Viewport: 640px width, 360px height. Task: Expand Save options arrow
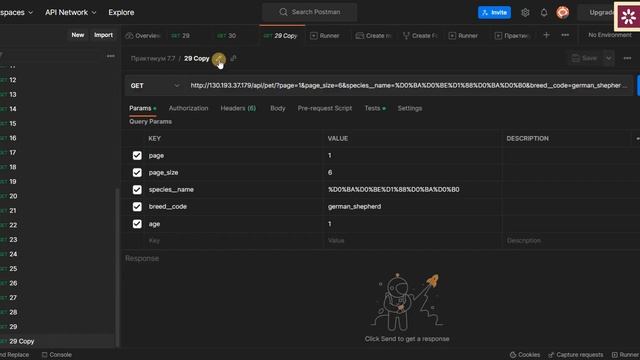pyautogui.click(x=609, y=58)
